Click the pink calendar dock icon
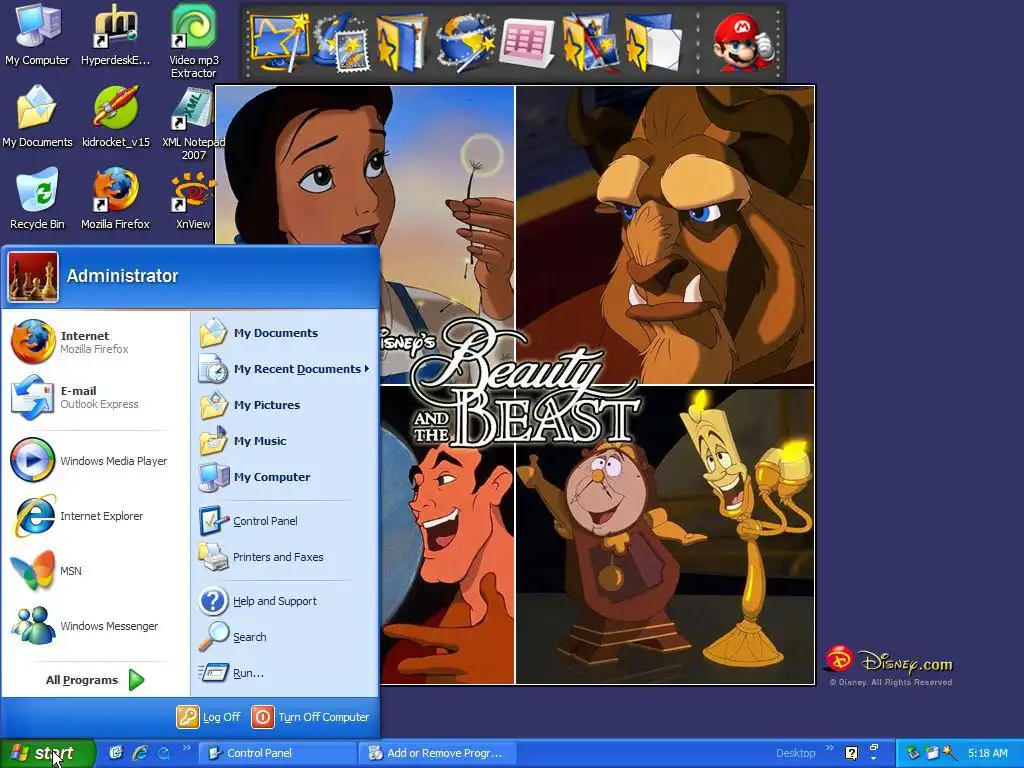Viewport: 1024px width, 768px height. (526, 44)
